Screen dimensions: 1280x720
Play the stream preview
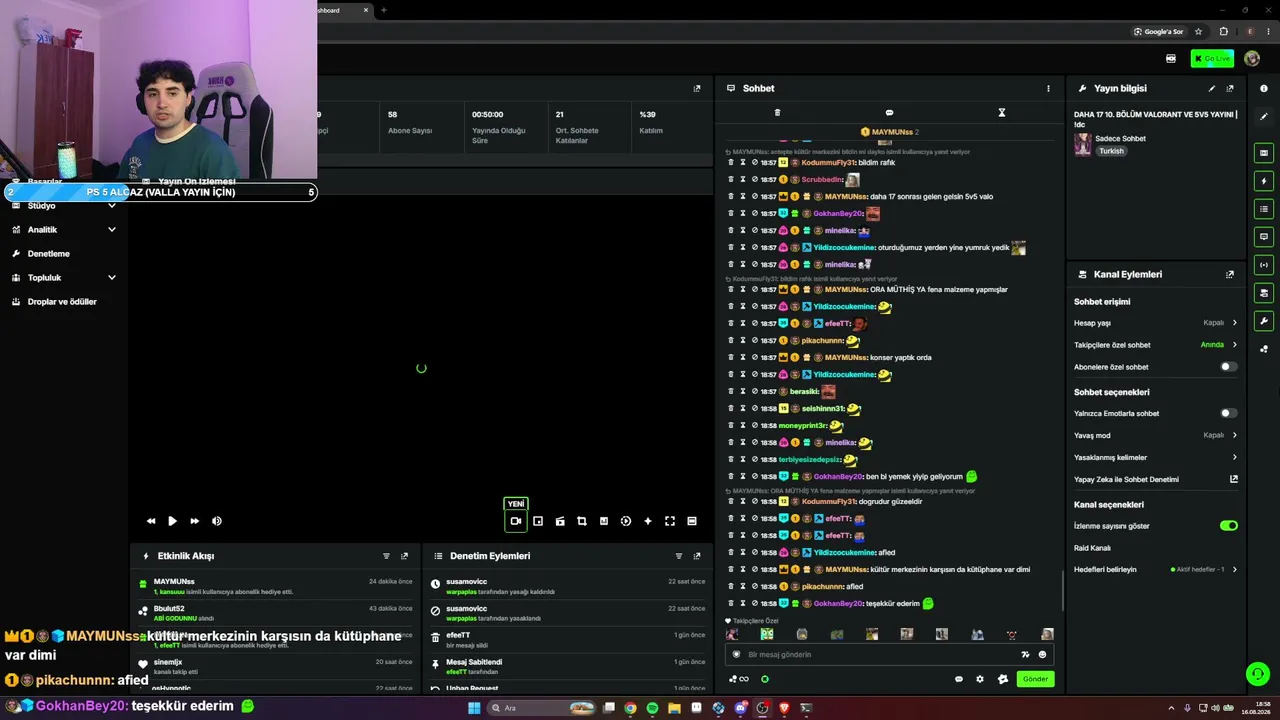[x=172, y=521]
